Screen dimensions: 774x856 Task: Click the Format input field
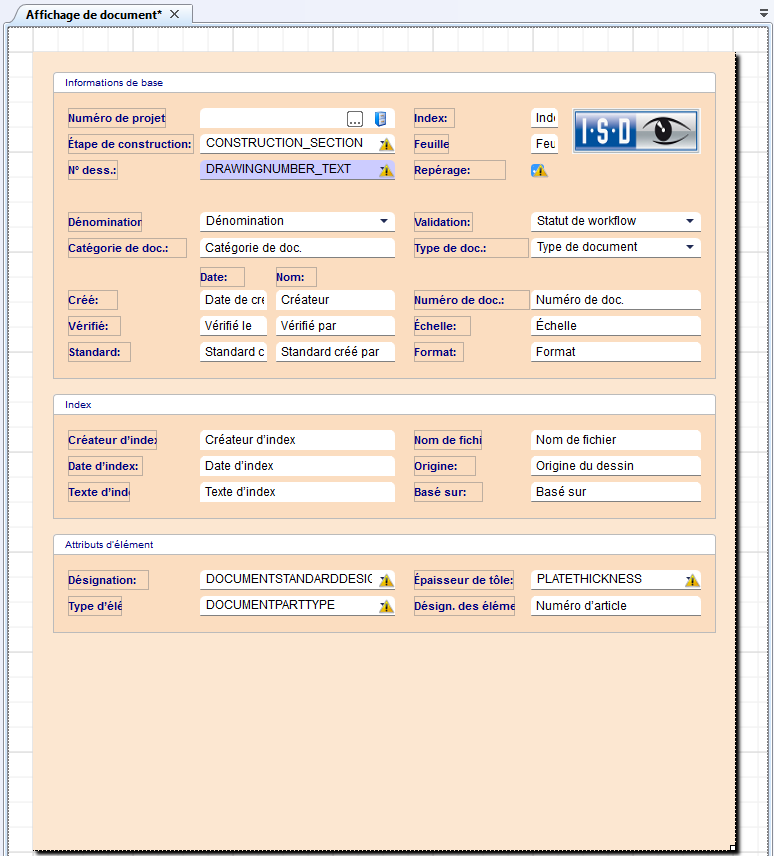pyautogui.click(x=616, y=352)
